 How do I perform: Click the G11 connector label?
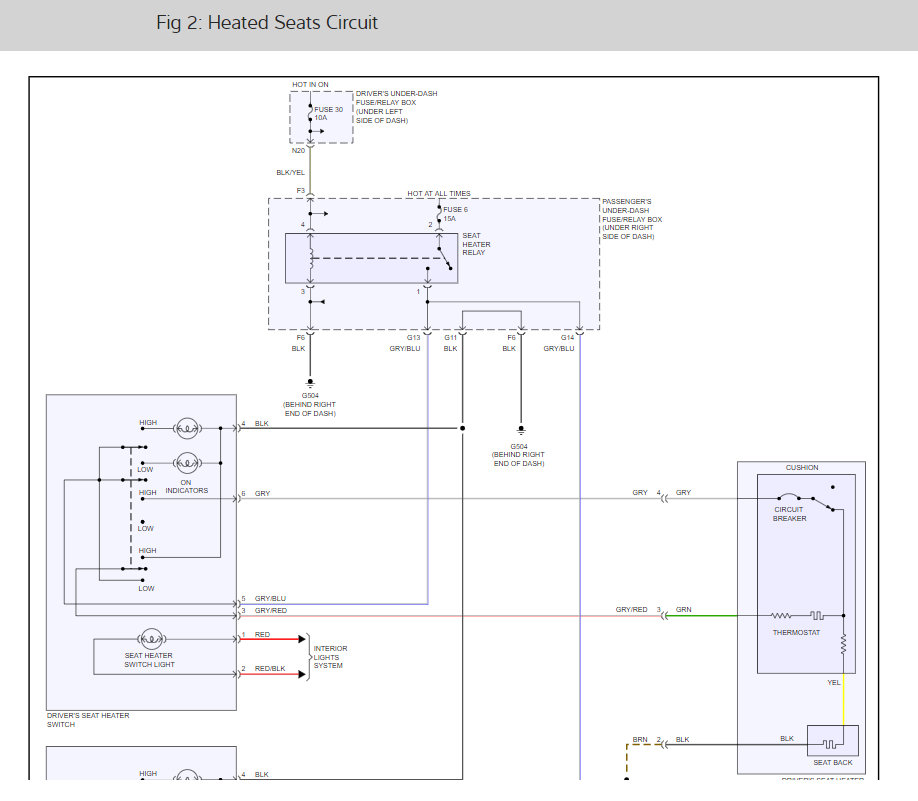tap(450, 337)
